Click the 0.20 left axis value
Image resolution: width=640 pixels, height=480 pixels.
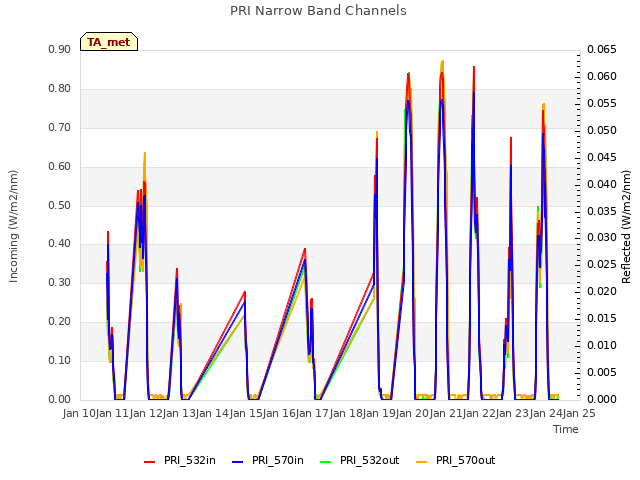(x=60, y=321)
